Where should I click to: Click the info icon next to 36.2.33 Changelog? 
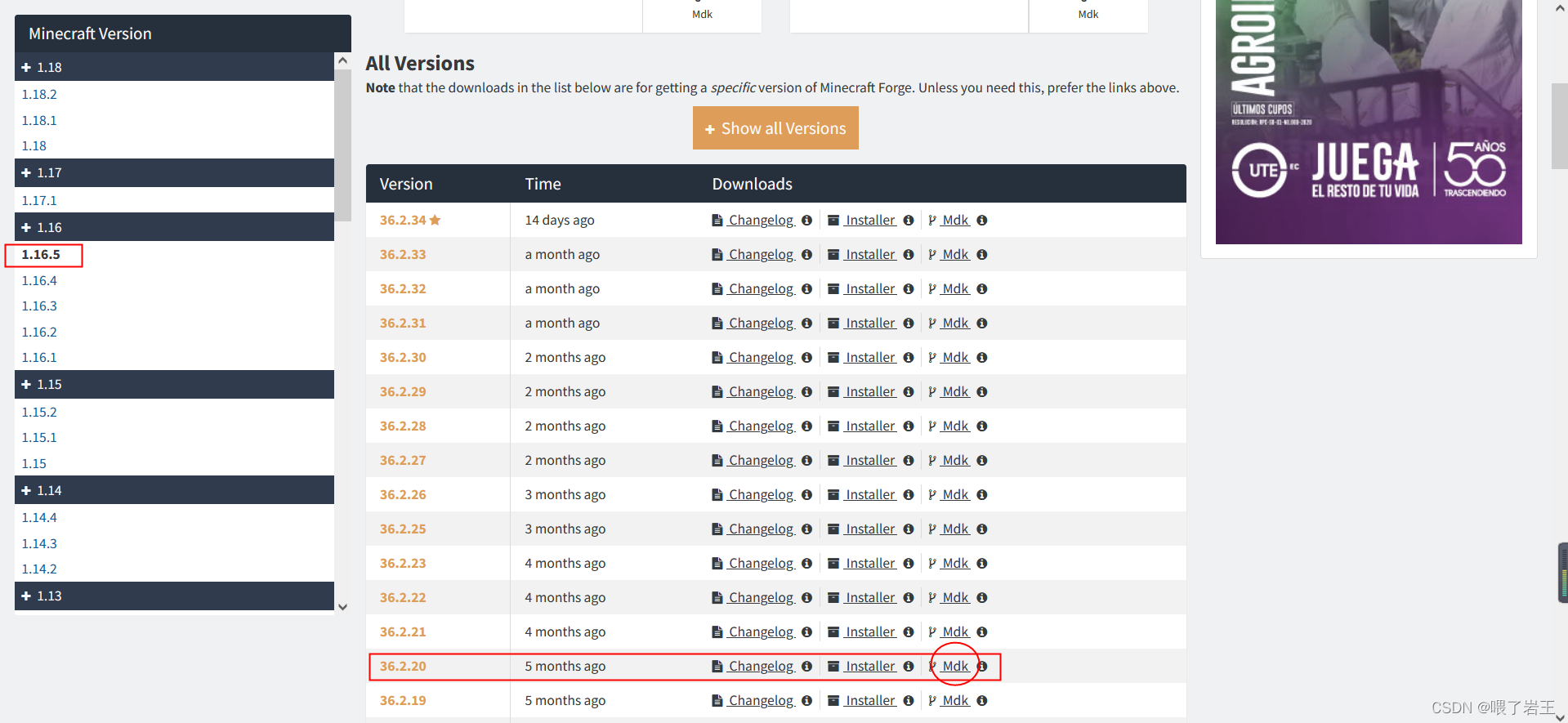point(806,255)
